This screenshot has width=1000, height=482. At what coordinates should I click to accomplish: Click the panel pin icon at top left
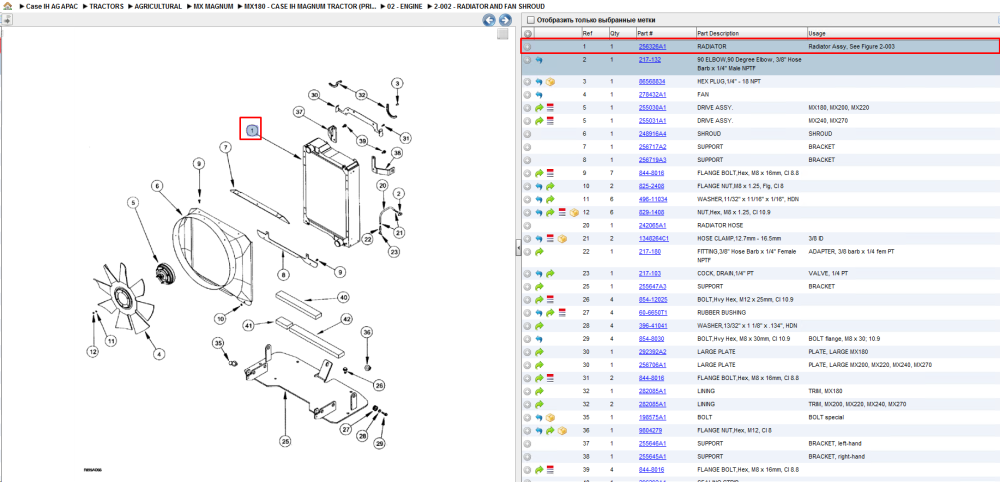pyautogui.click(x=6, y=20)
